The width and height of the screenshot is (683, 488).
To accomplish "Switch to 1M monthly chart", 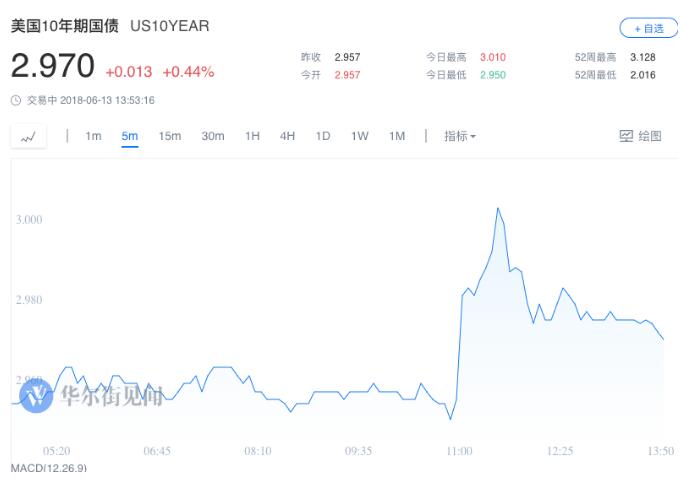I will (x=397, y=136).
